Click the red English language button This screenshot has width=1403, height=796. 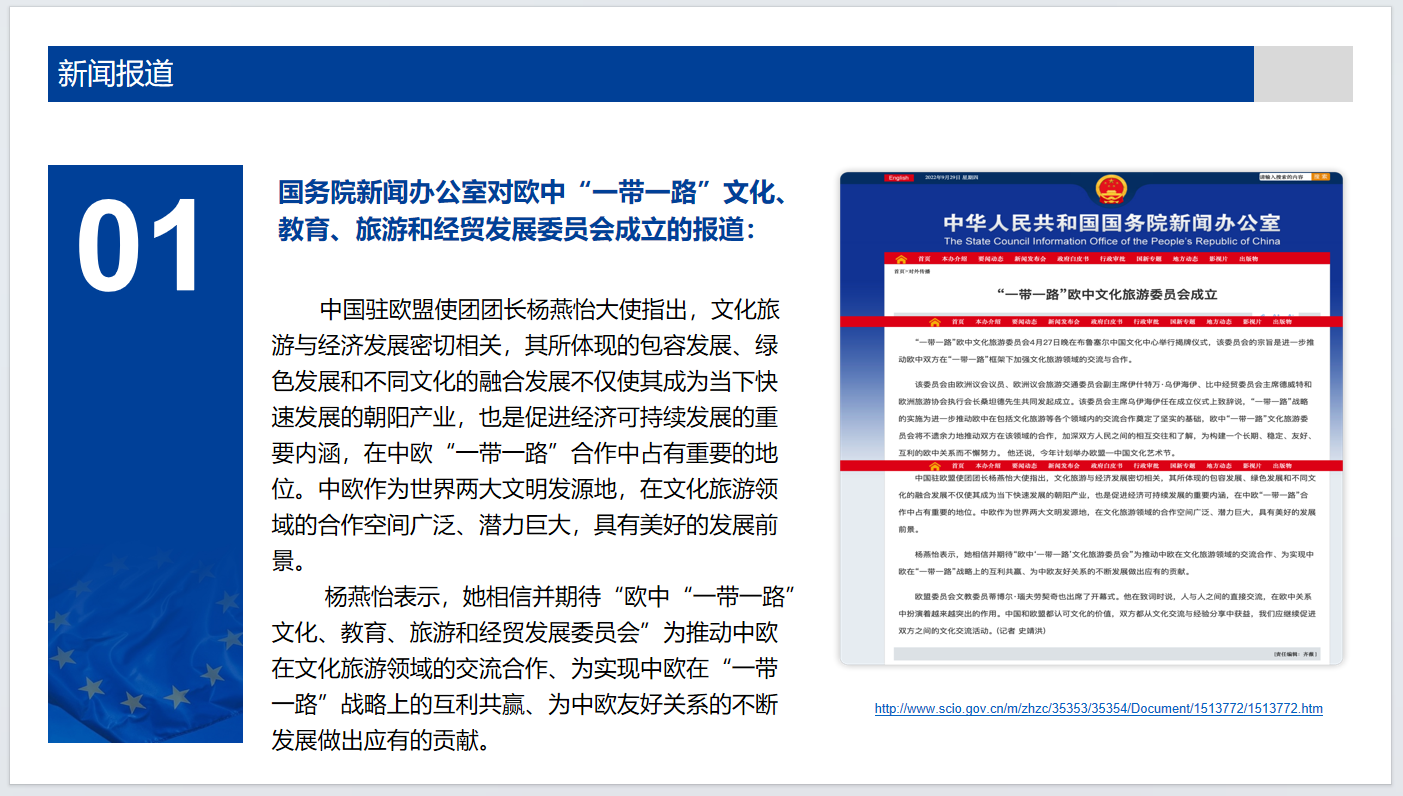(x=898, y=178)
